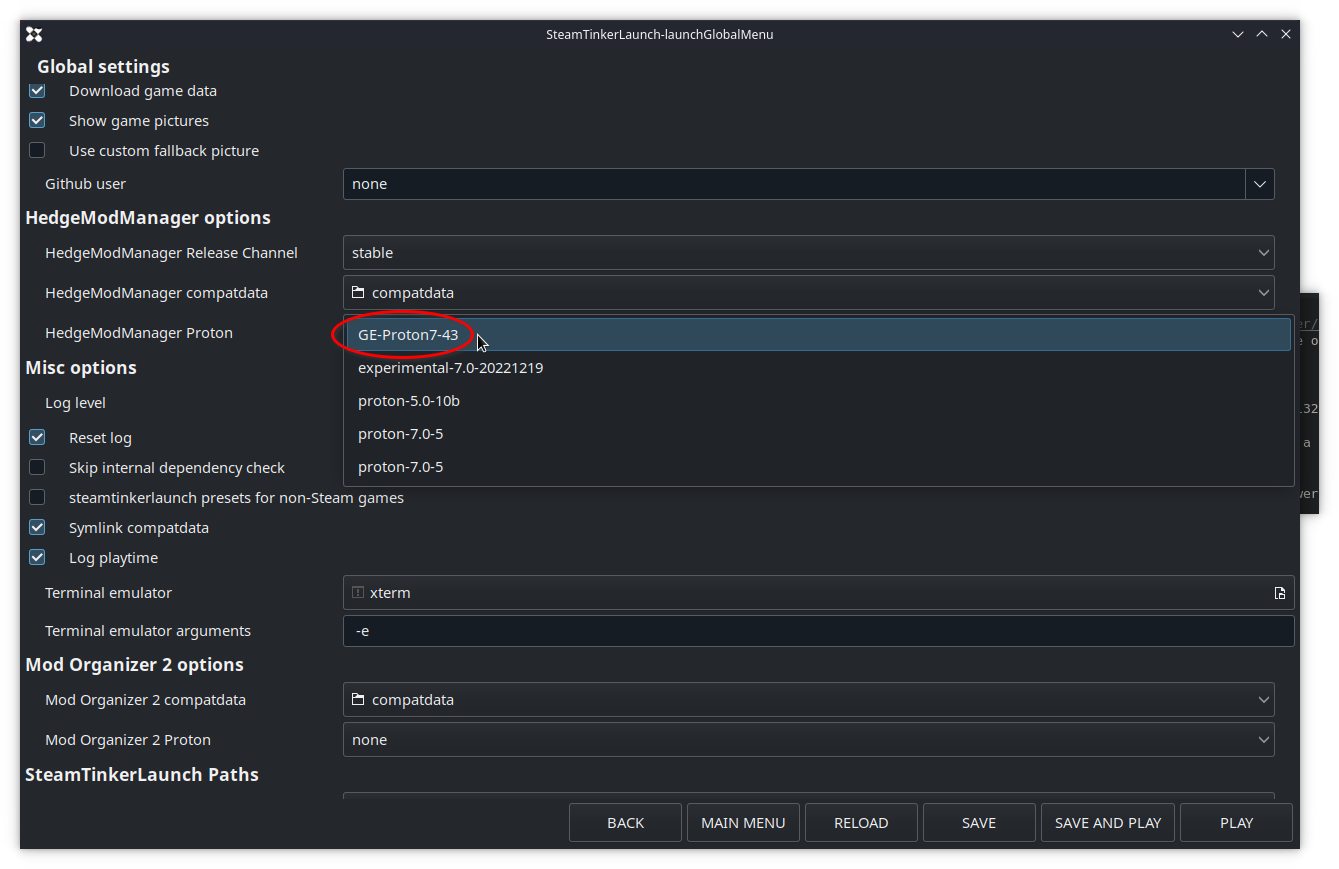Image resolution: width=1339 pixels, height=869 pixels.
Task: Enable steamtinkerlaunch presets for non-Steam games
Action: click(x=37, y=498)
